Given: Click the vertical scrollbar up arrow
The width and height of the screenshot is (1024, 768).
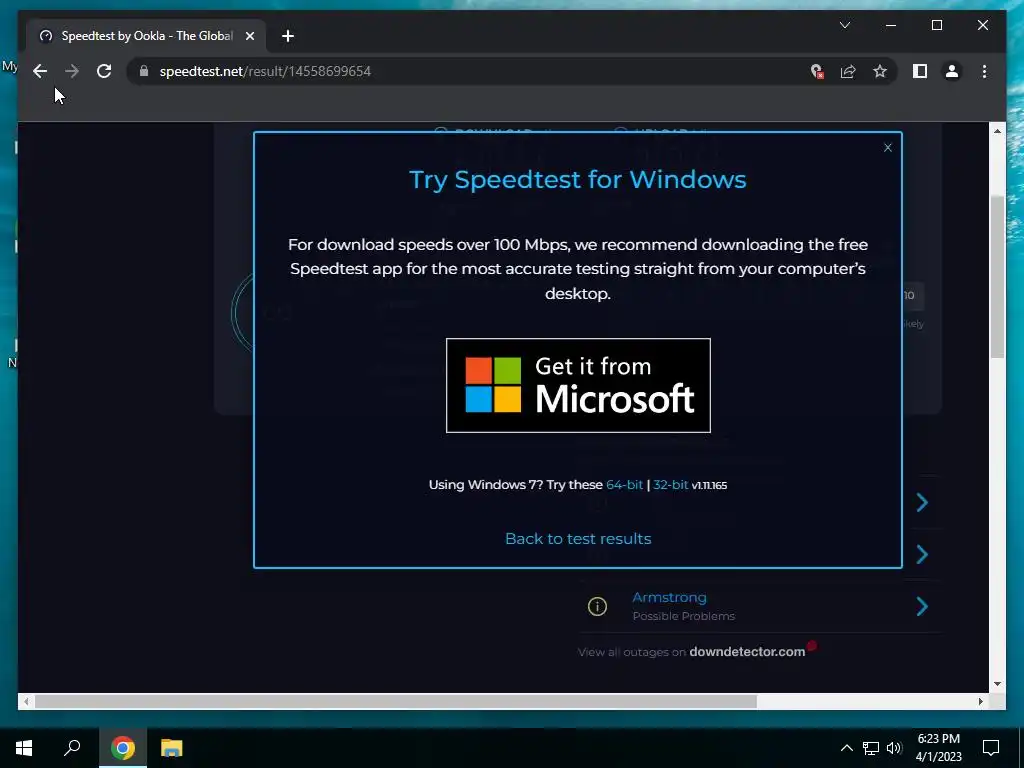Looking at the screenshot, I should [997, 131].
